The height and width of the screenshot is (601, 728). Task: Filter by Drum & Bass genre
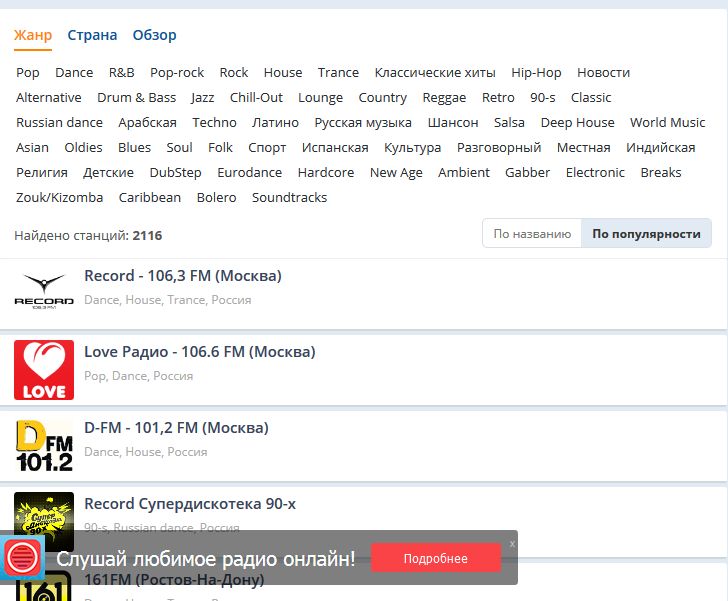click(136, 97)
